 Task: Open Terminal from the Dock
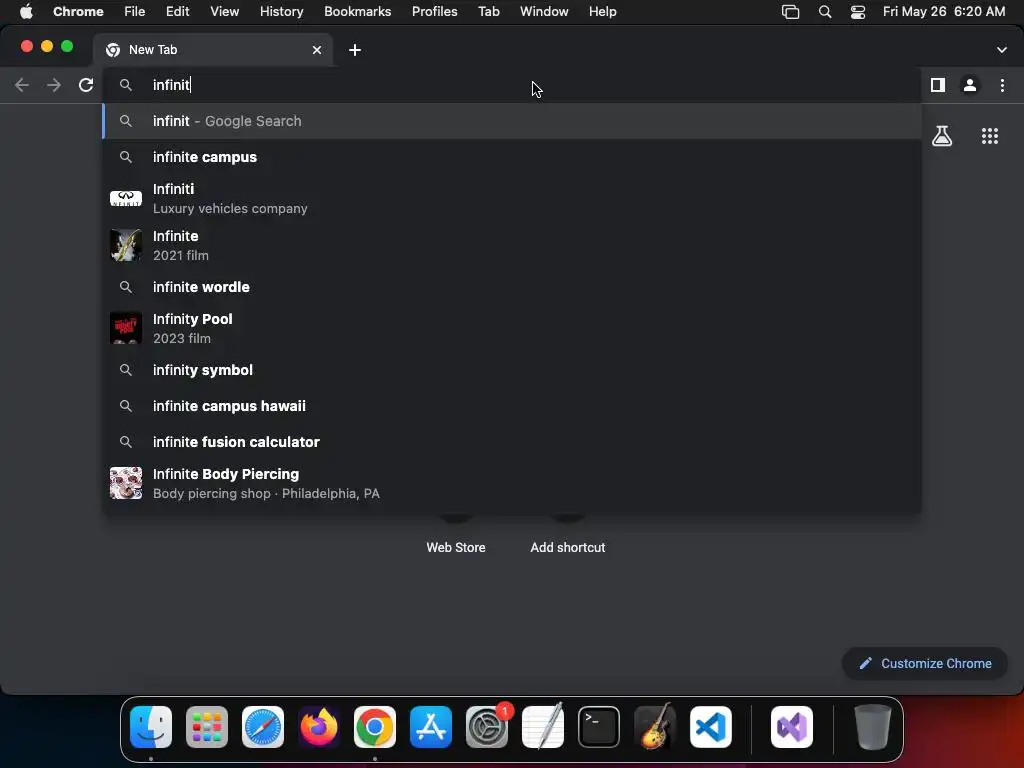[x=599, y=727]
